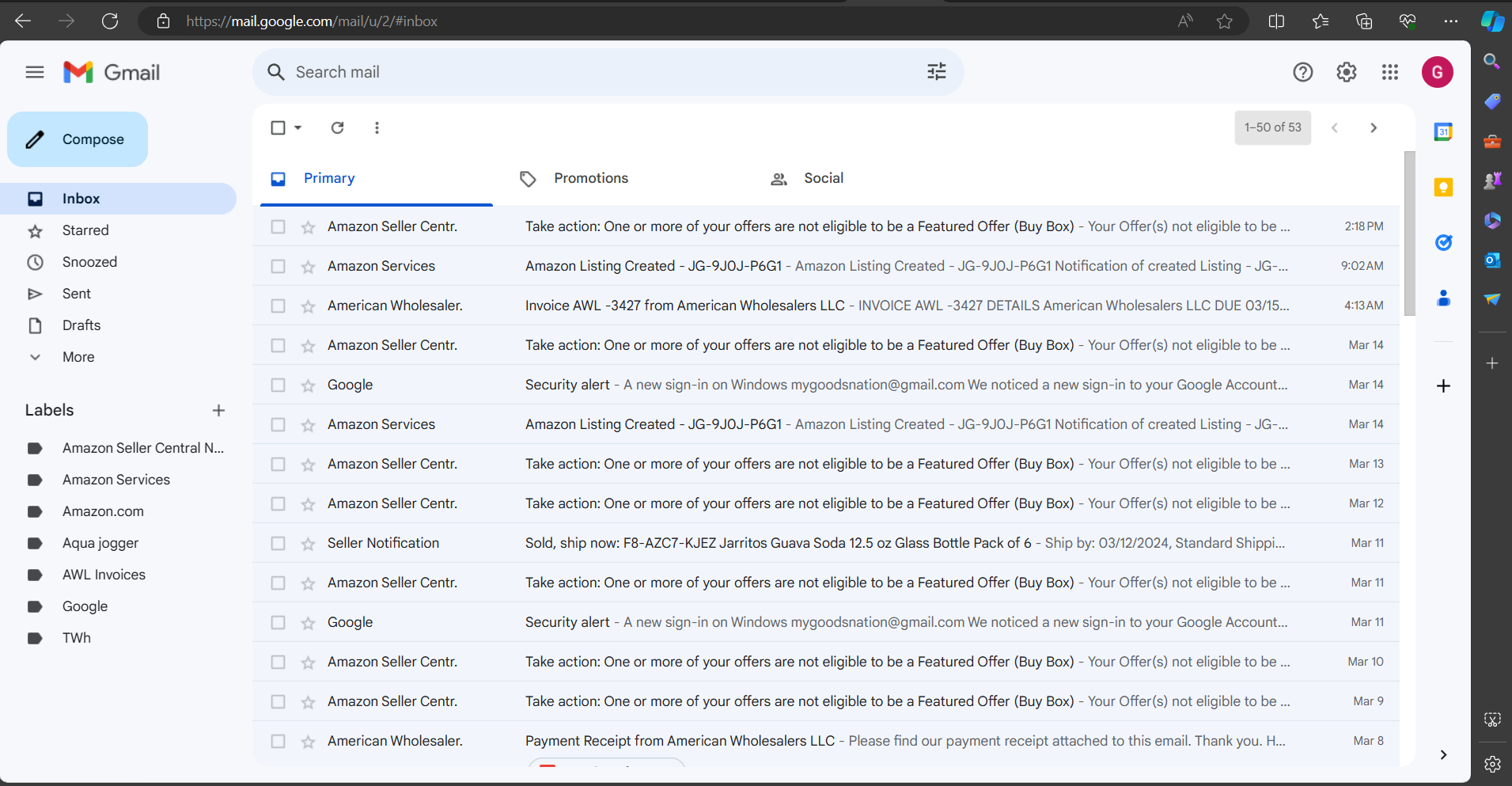Viewport: 1512px width, 786px height.
Task: Open the TWh label
Action: pyautogui.click(x=77, y=638)
